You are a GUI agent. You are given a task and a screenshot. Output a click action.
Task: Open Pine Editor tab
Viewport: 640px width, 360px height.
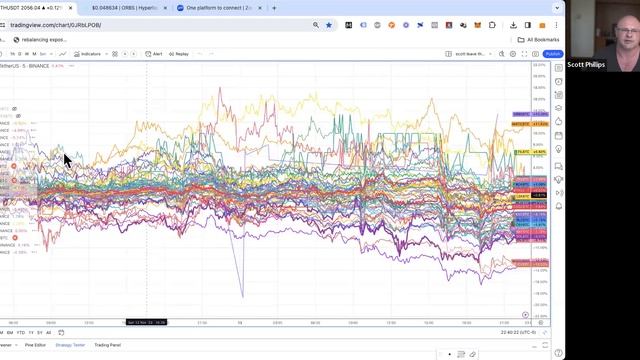(35, 345)
